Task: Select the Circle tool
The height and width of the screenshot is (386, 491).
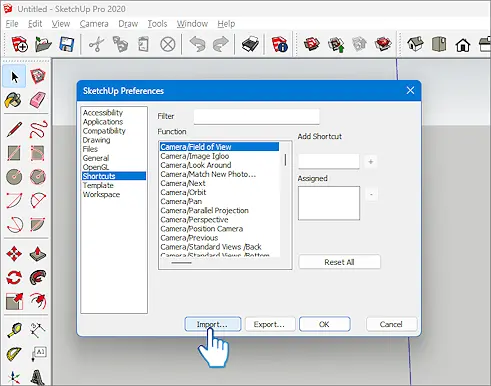Action: click(14, 177)
